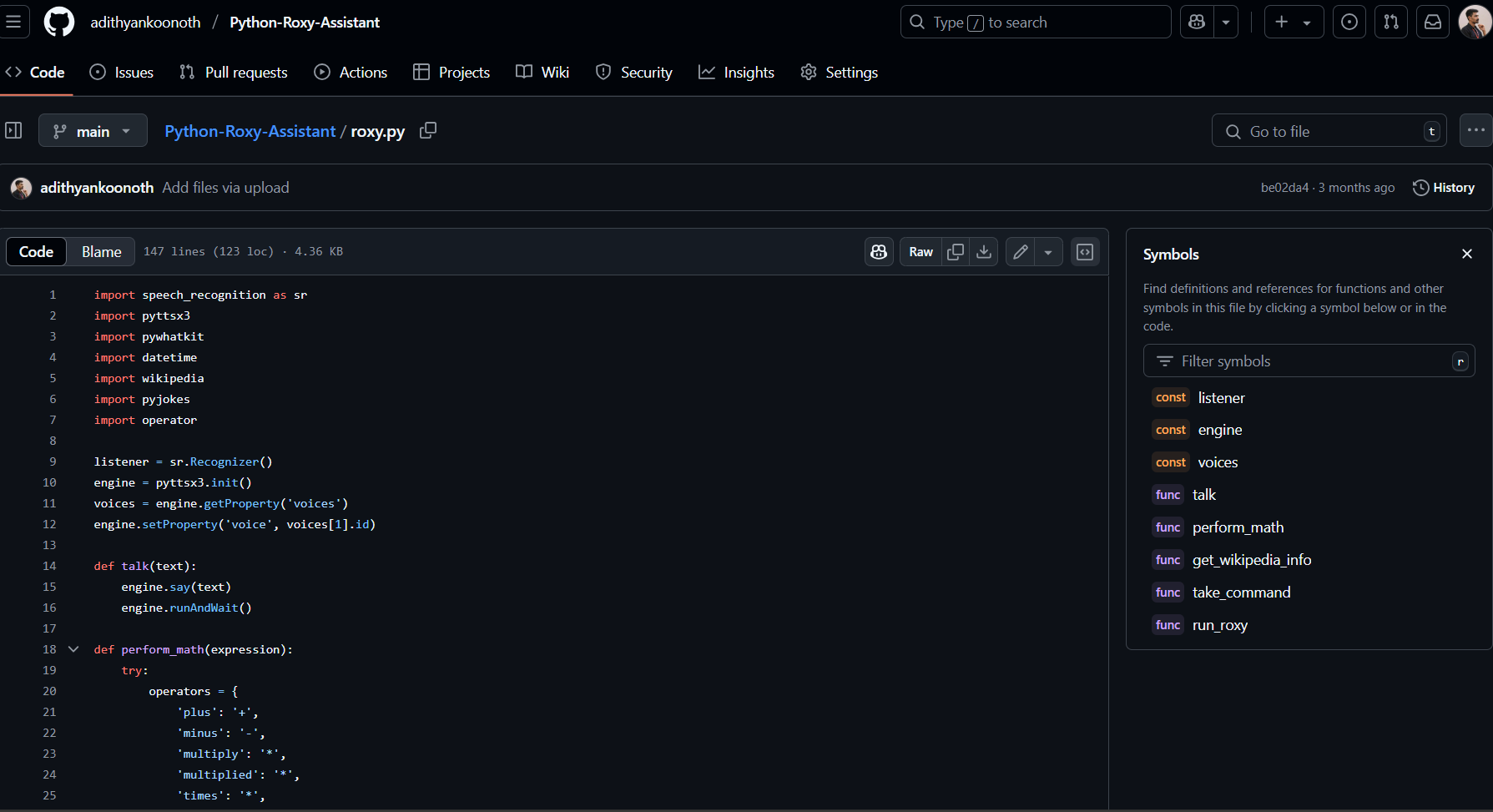Image resolution: width=1493 pixels, height=812 pixels.
Task: Open the notifications inbox icon
Action: click(1433, 23)
